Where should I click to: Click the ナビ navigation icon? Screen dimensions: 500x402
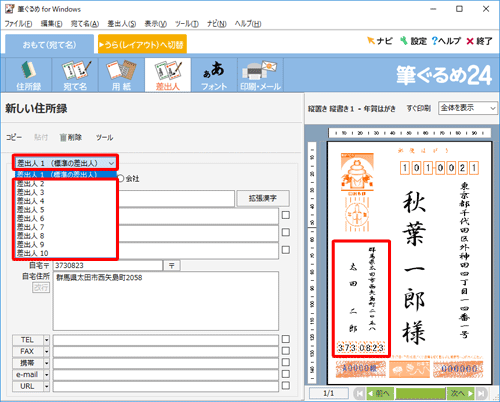point(379,41)
